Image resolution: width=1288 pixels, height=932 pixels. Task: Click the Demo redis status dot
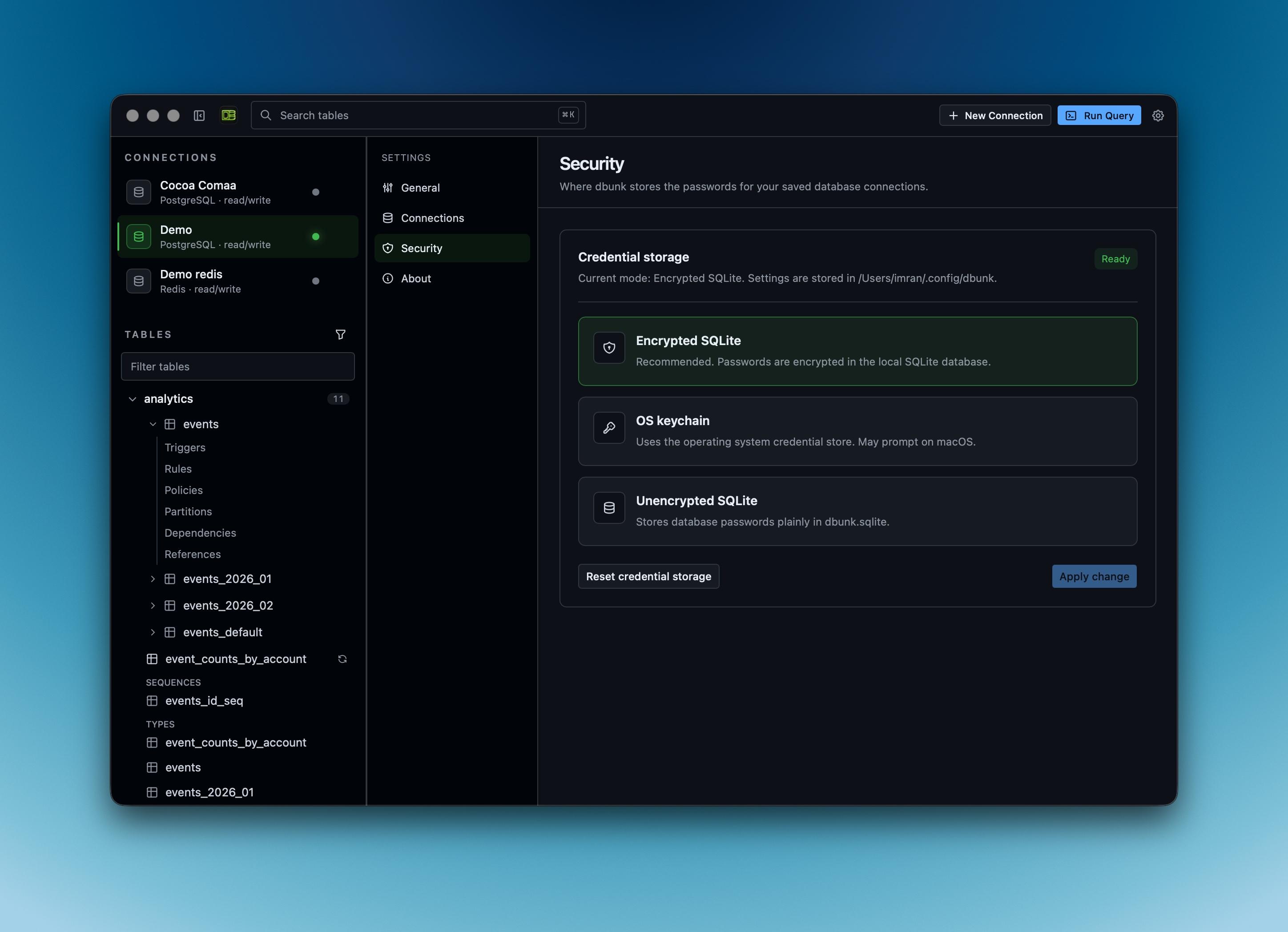click(x=316, y=281)
